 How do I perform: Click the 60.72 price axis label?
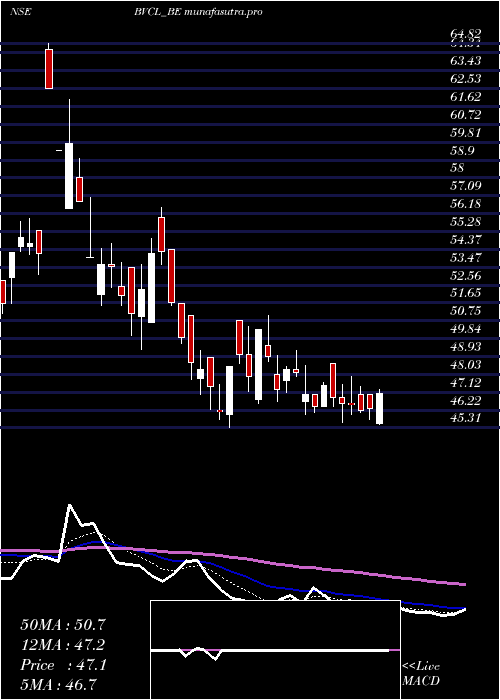pos(466,114)
